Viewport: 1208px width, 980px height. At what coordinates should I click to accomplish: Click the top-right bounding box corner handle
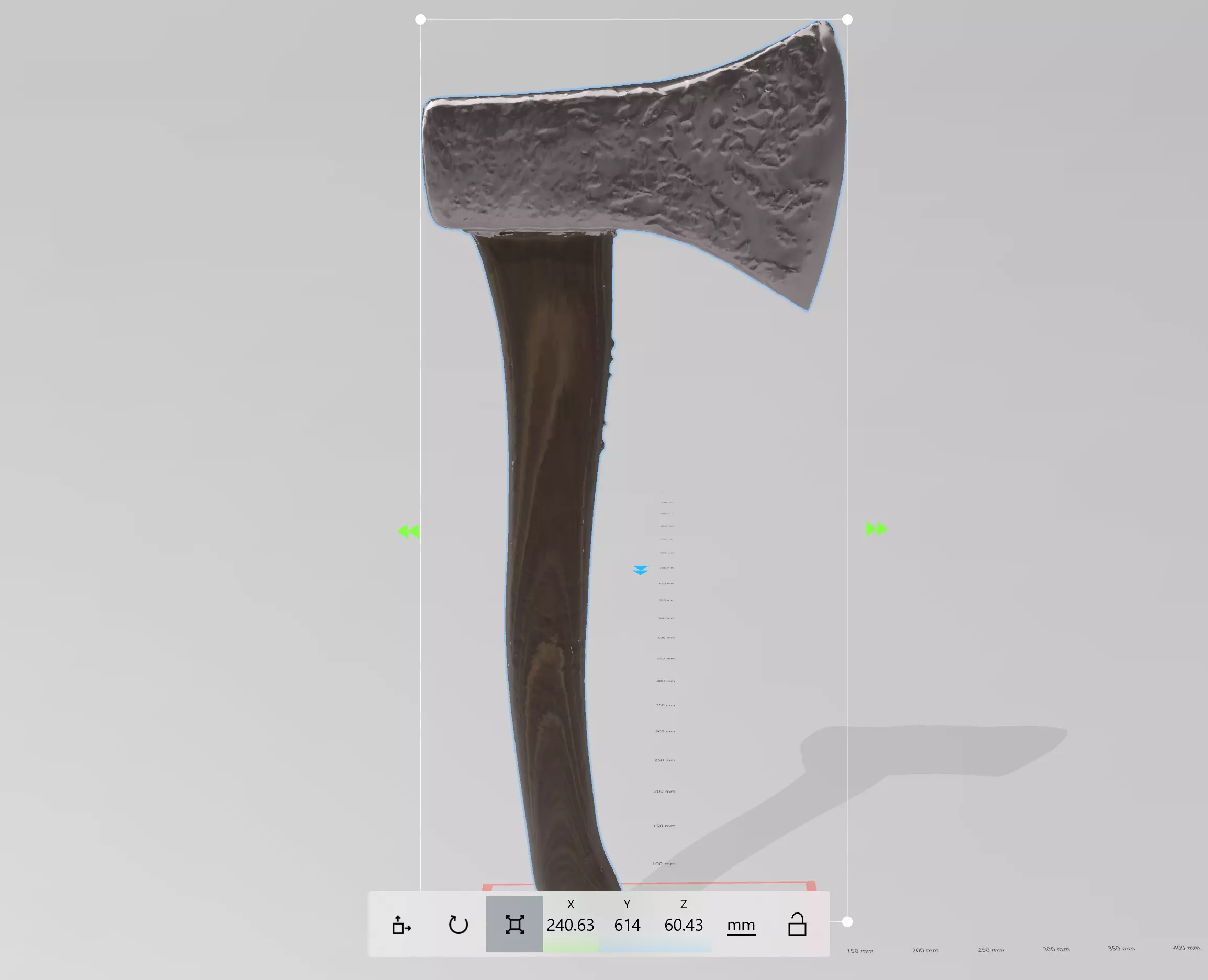point(847,20)
